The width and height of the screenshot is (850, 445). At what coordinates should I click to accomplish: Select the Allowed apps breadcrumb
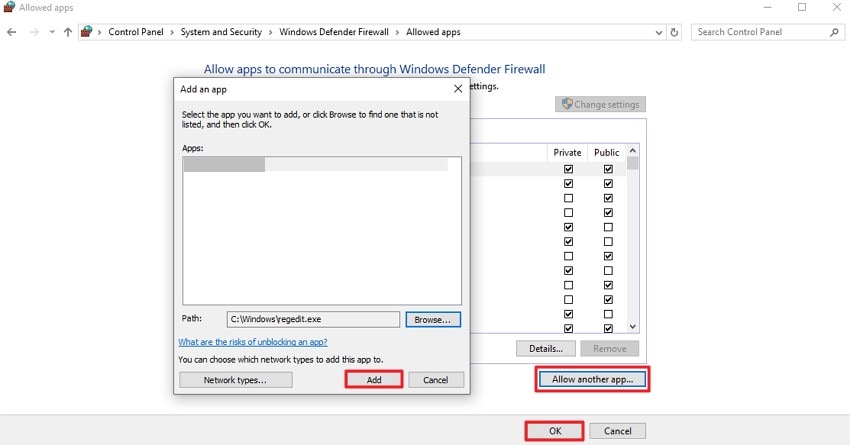433,32
